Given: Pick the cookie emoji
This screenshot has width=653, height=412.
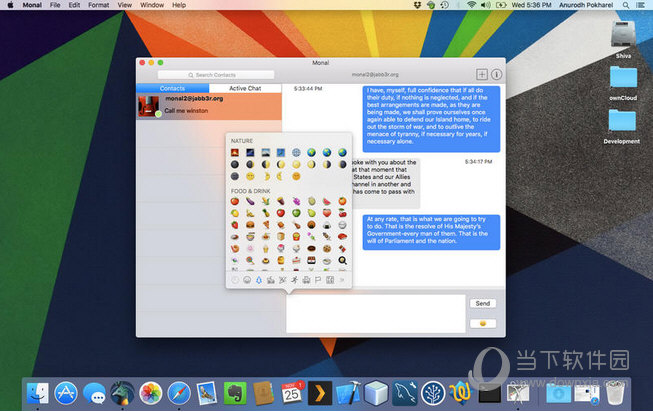Looking at the screenshot, I should point(327,249).
